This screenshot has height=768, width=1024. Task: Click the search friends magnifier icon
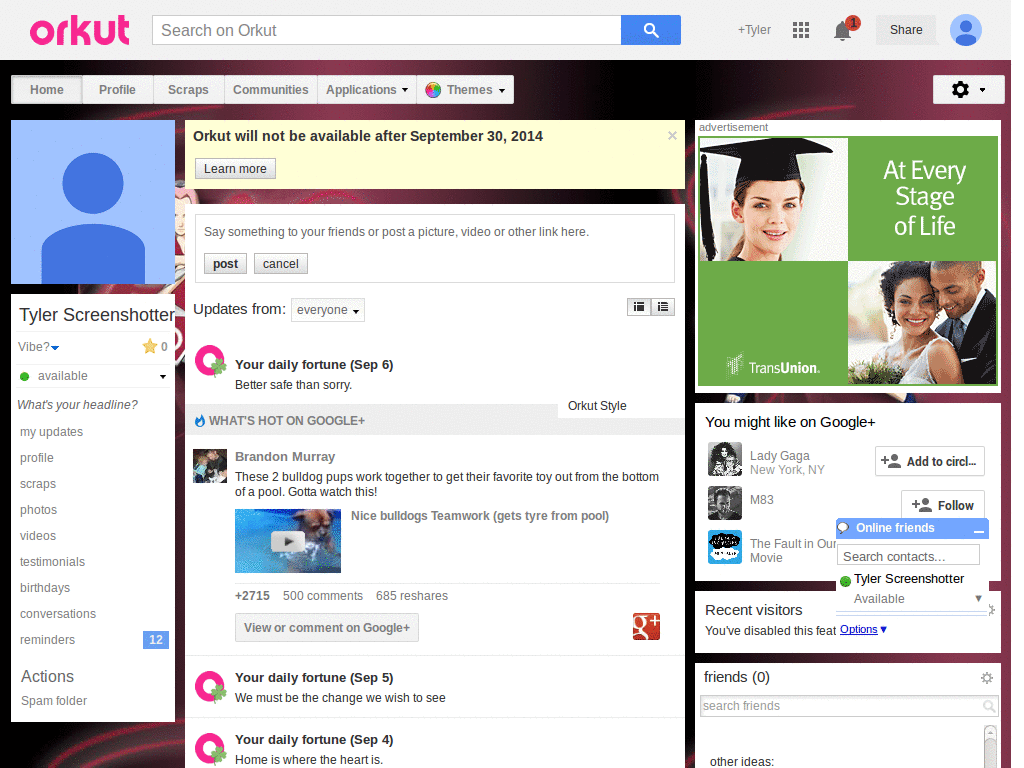[989, 706]
